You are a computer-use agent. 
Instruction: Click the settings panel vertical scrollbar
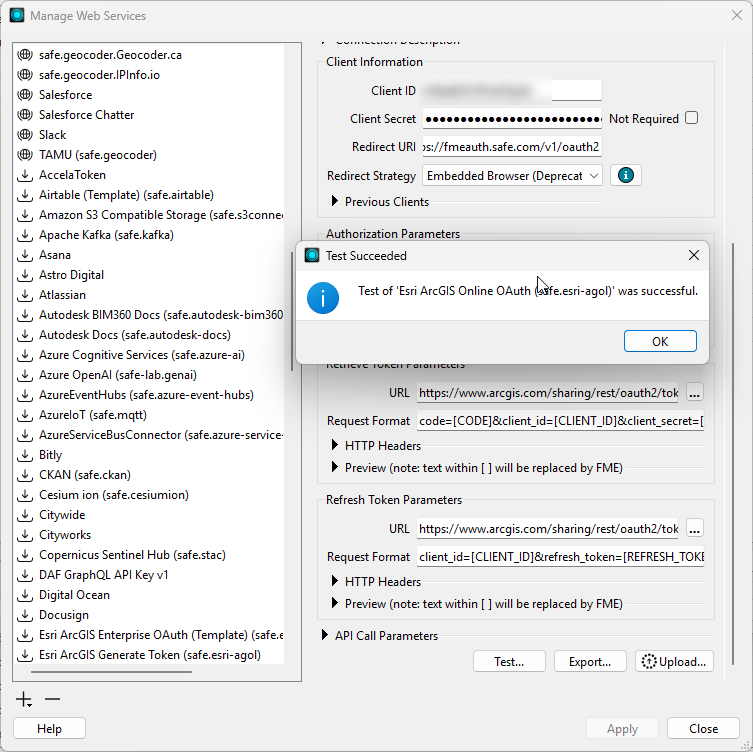tap(733, 454)
